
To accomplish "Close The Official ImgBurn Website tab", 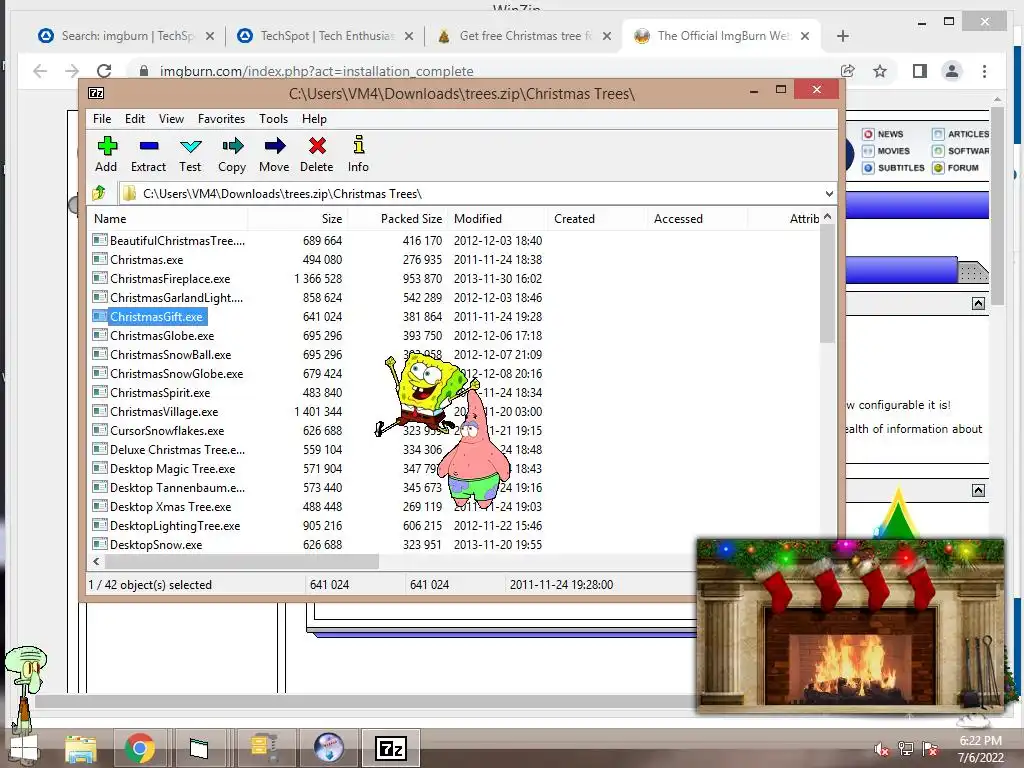I will (x=805, y=36).
